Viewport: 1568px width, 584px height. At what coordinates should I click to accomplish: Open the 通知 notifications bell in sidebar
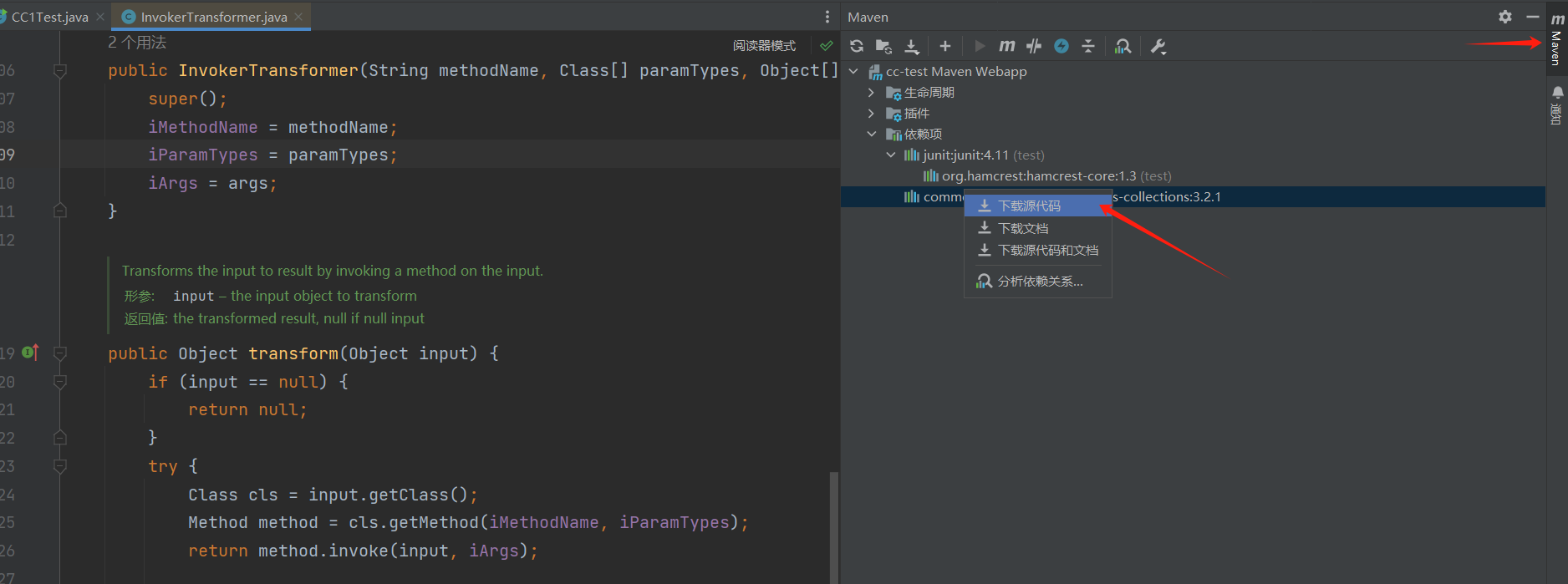click(1557, 93)
